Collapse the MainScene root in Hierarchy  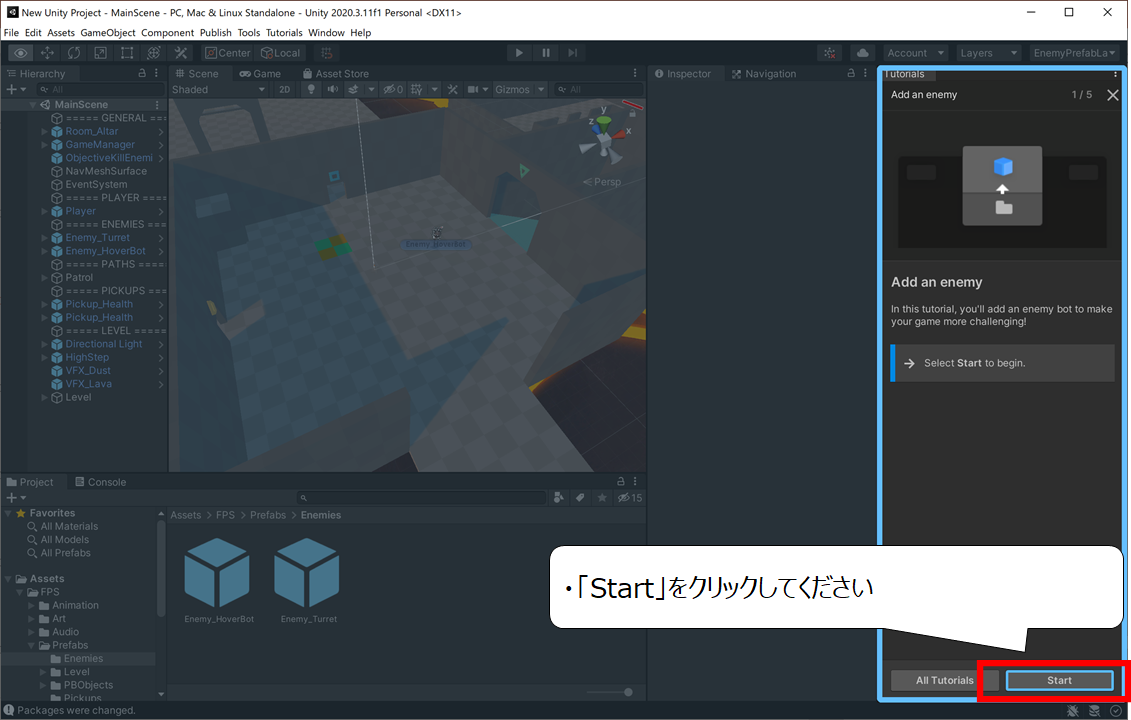pos(32,105)
